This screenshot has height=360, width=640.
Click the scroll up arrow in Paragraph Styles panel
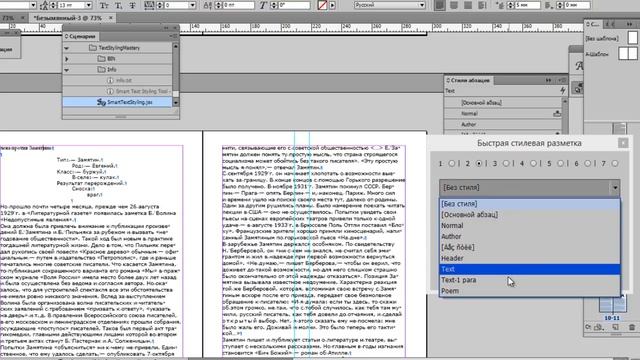[565, 101]
